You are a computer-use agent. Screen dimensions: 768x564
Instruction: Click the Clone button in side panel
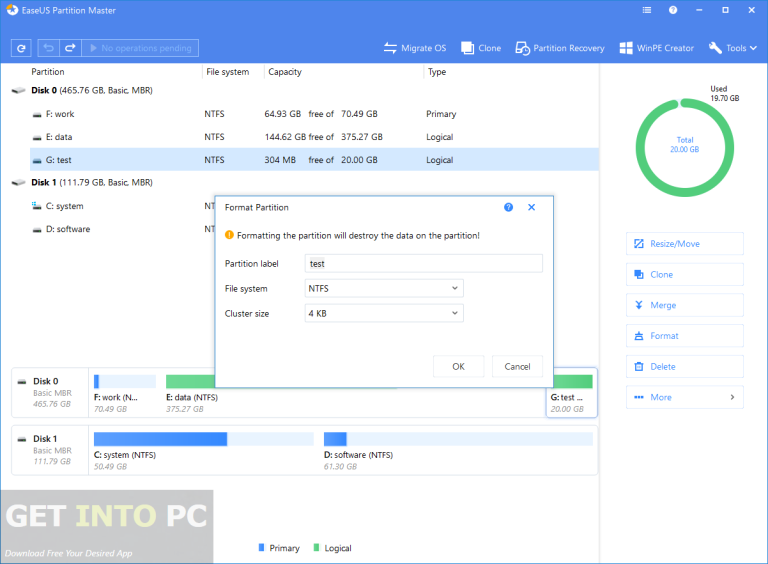(685, 275)
